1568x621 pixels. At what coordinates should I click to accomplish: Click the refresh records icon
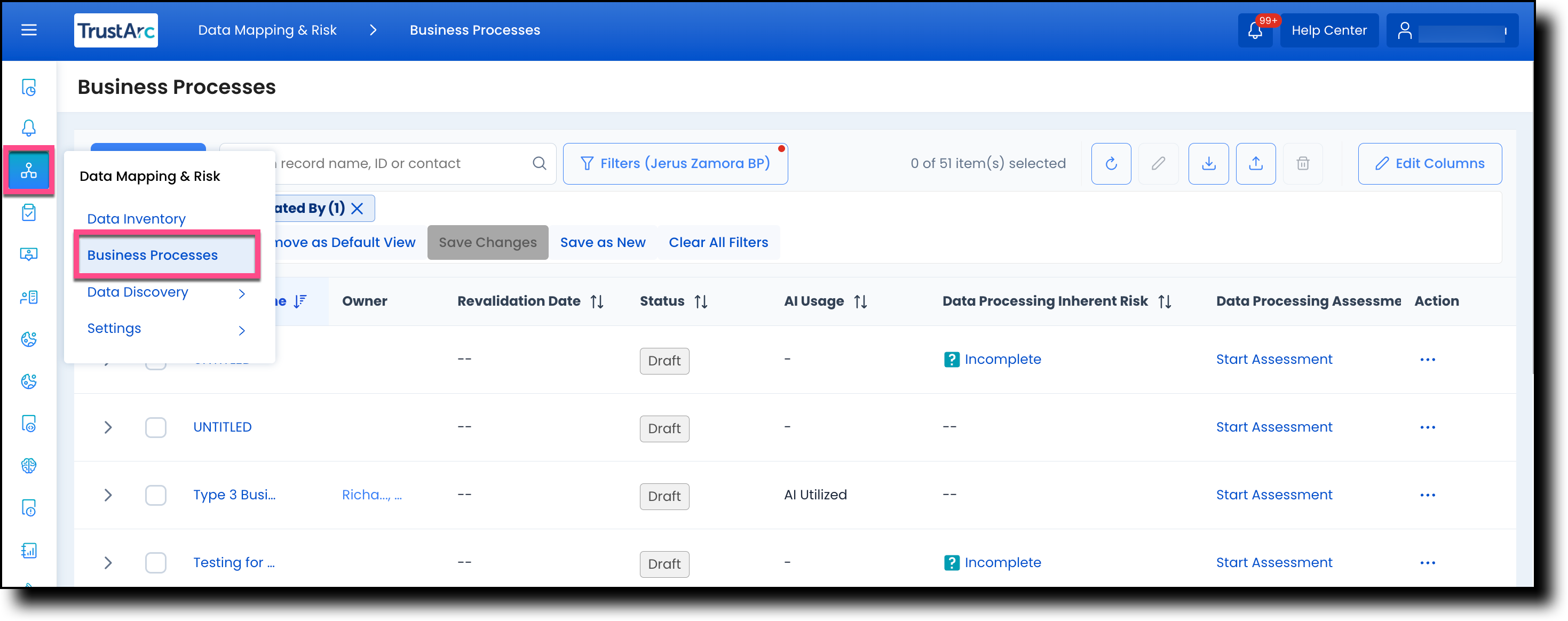1111,164
